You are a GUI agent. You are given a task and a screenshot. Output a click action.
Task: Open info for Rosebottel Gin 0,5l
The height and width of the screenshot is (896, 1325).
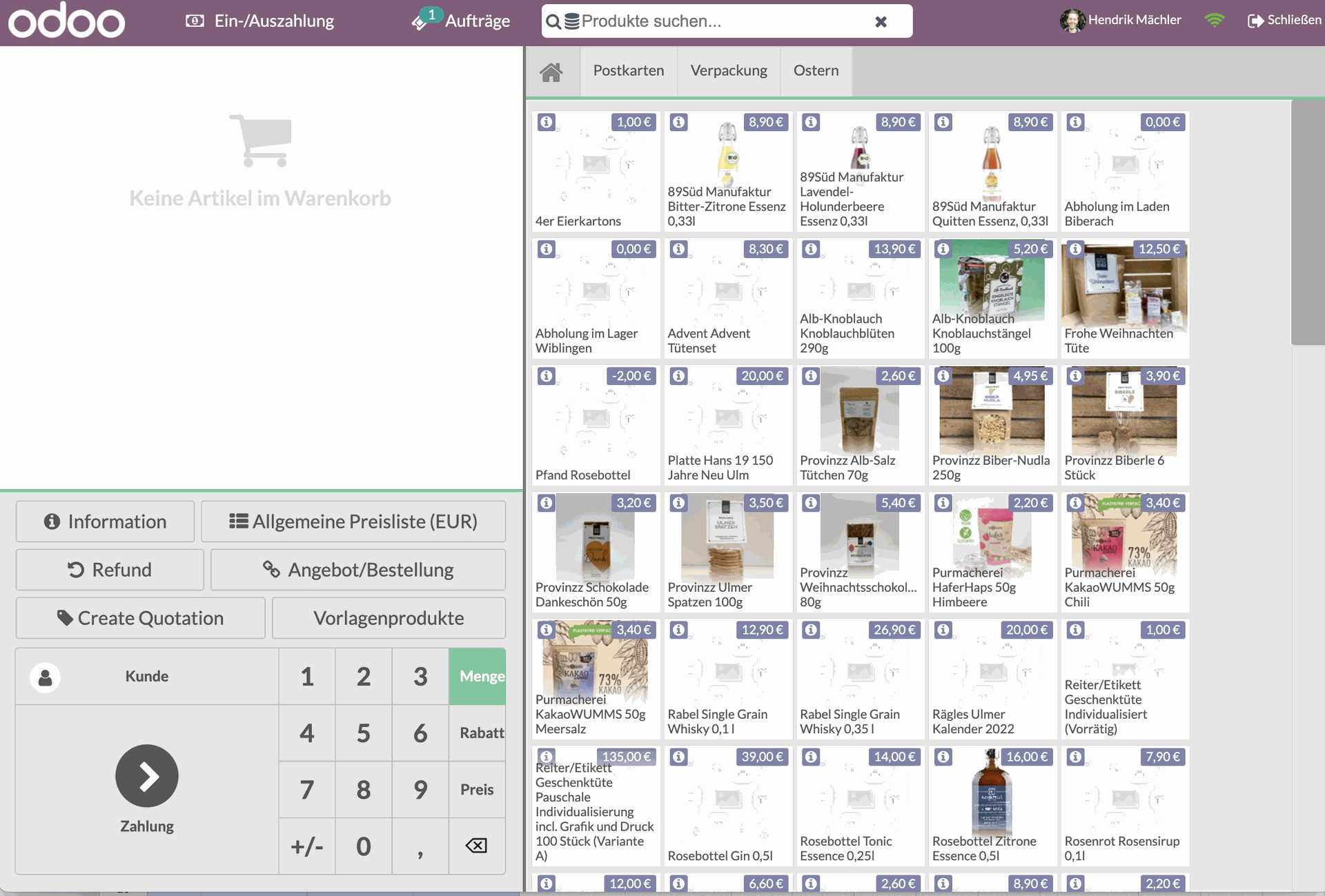coord(679,757)
